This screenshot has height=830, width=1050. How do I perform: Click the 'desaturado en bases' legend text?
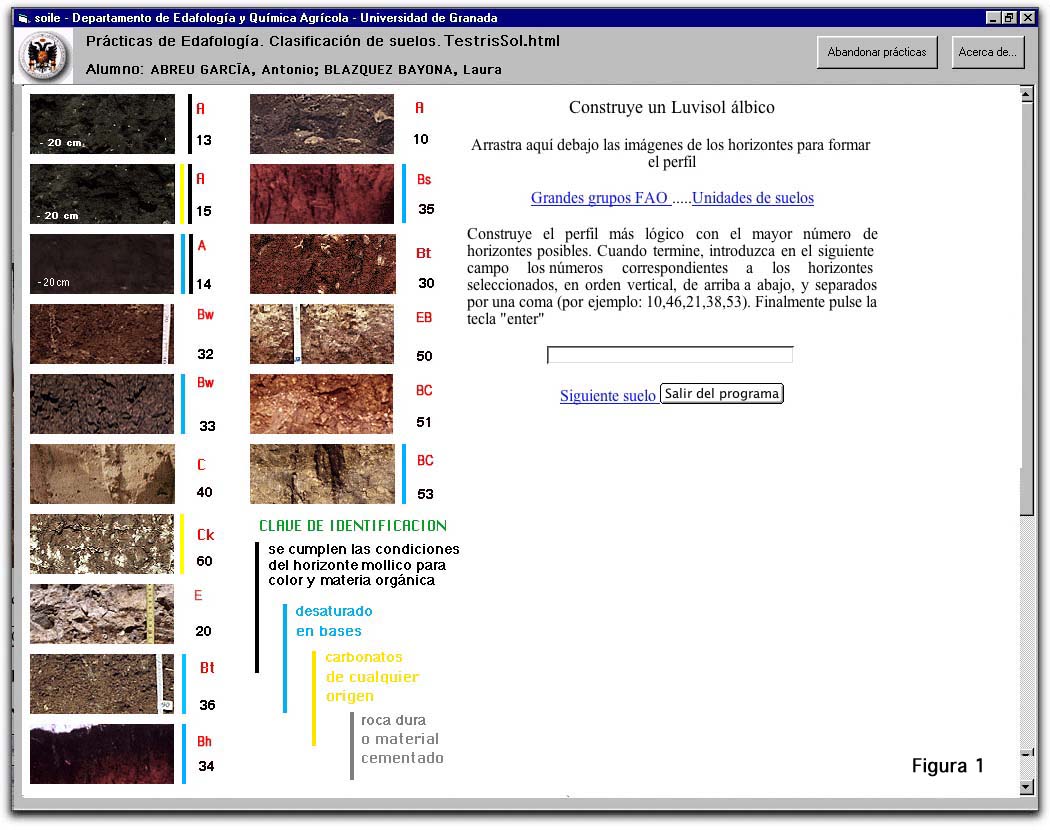(333, 621)
